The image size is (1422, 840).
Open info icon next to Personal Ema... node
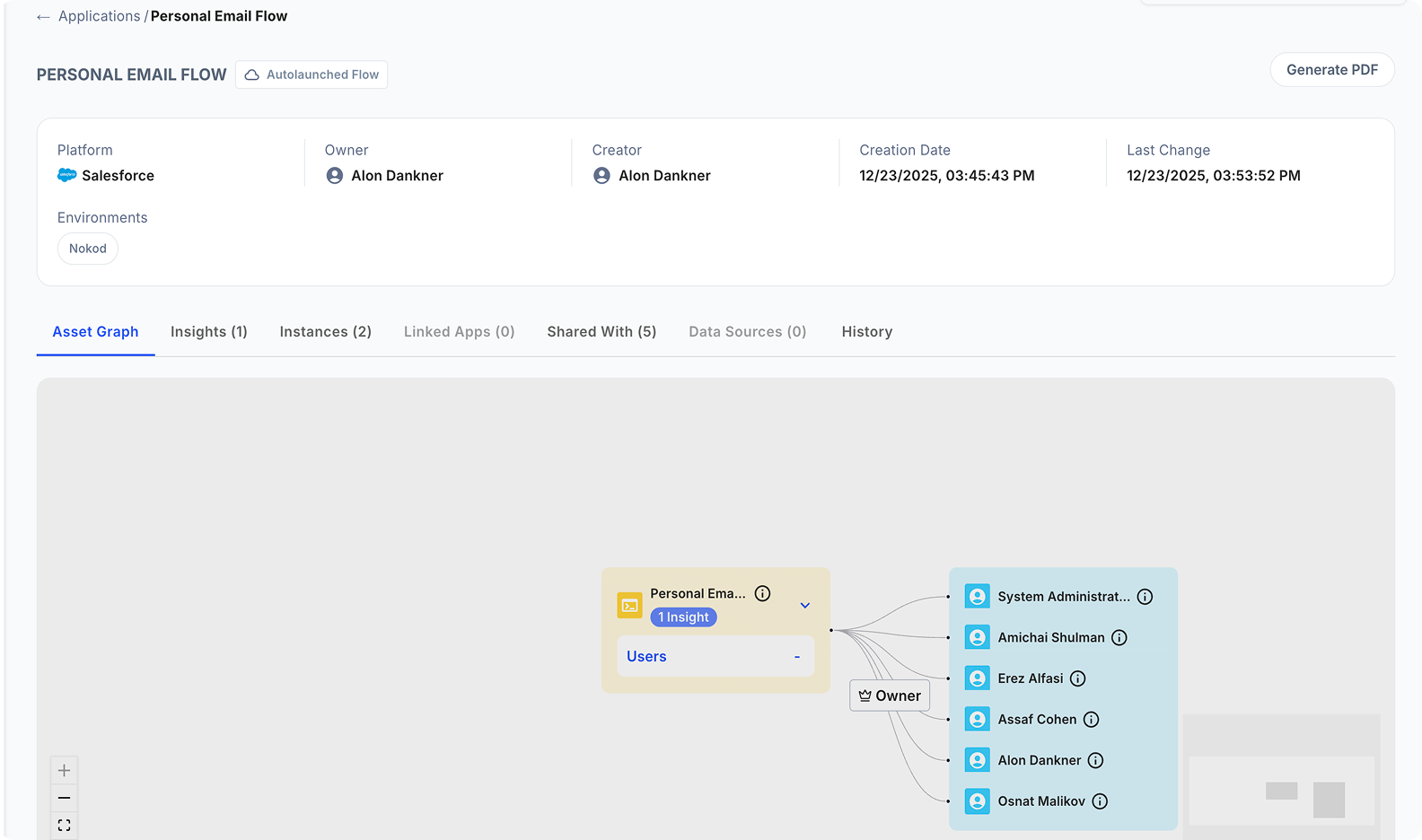click(x=762, y=593)
